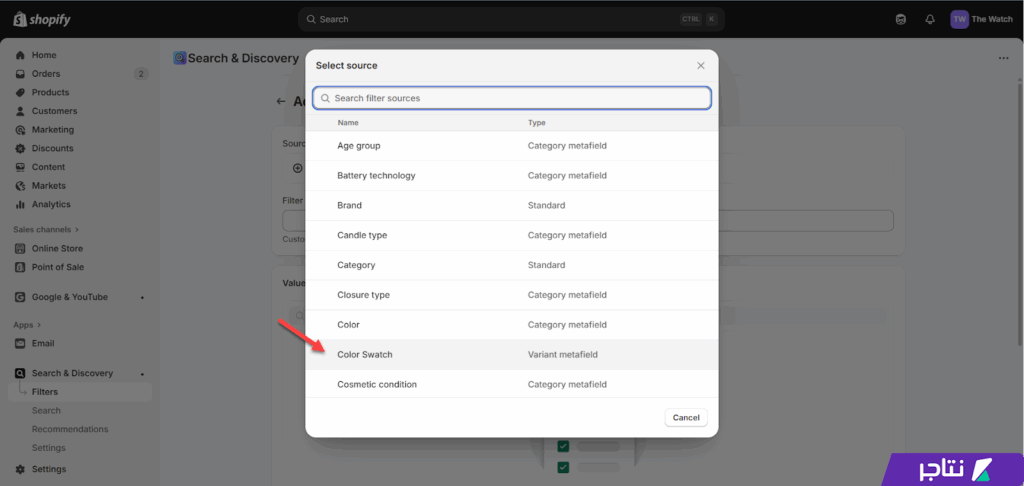Click the Settings gear icon
Screen dimensions: 1024x486
click(20, 469)
